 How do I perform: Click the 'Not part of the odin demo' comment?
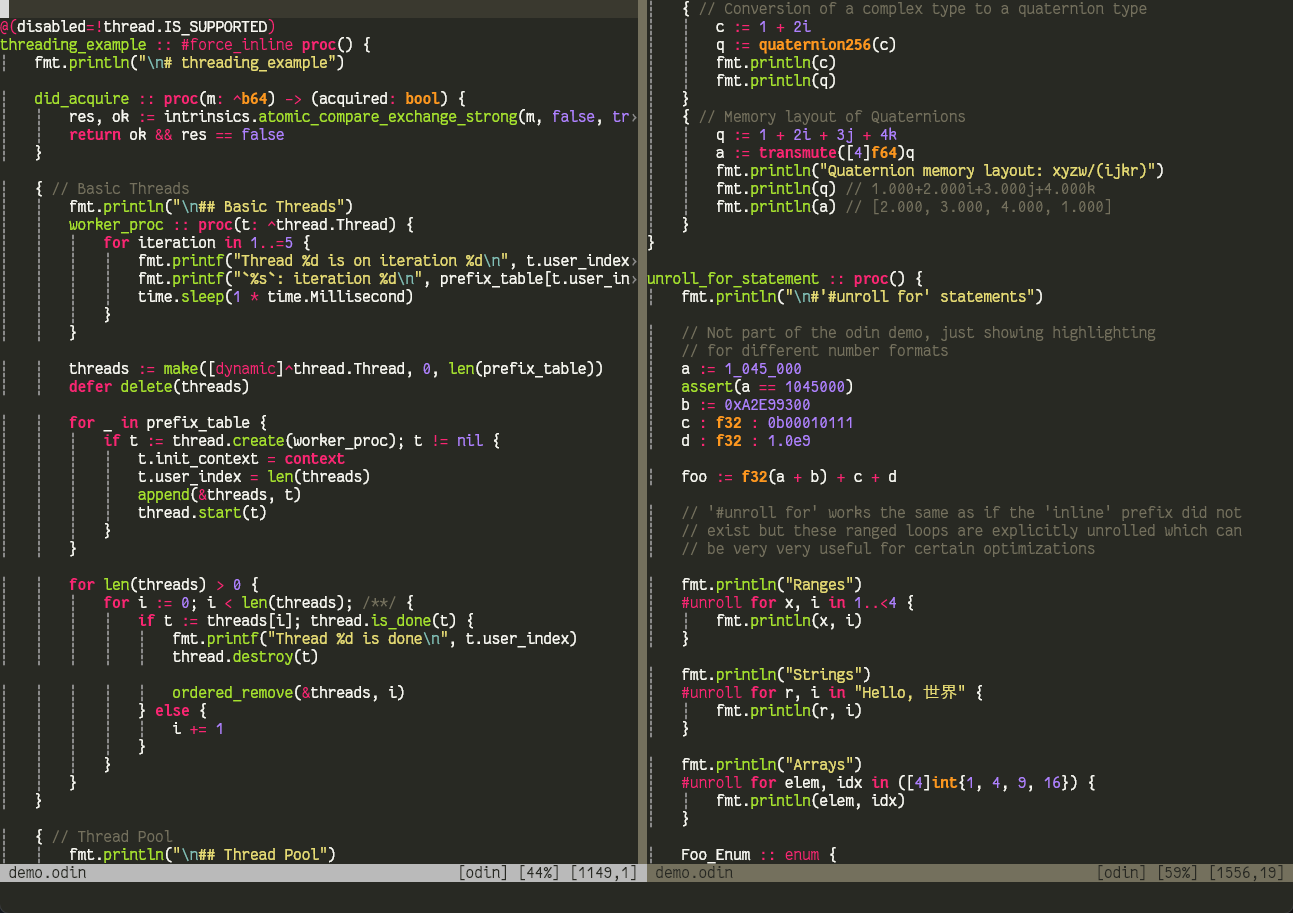(x=918, y=332)
